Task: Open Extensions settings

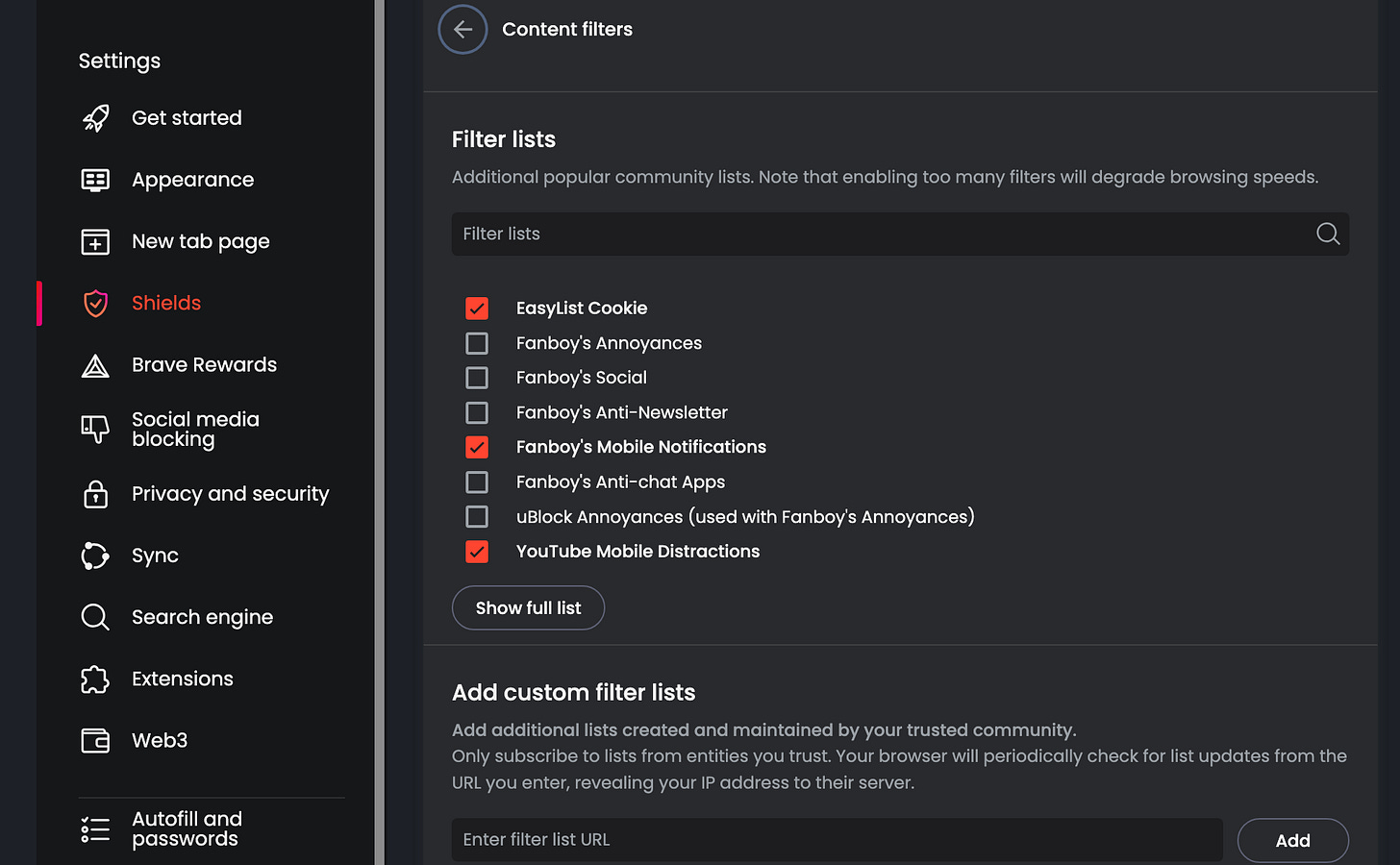Action: (x=182, y=680)
